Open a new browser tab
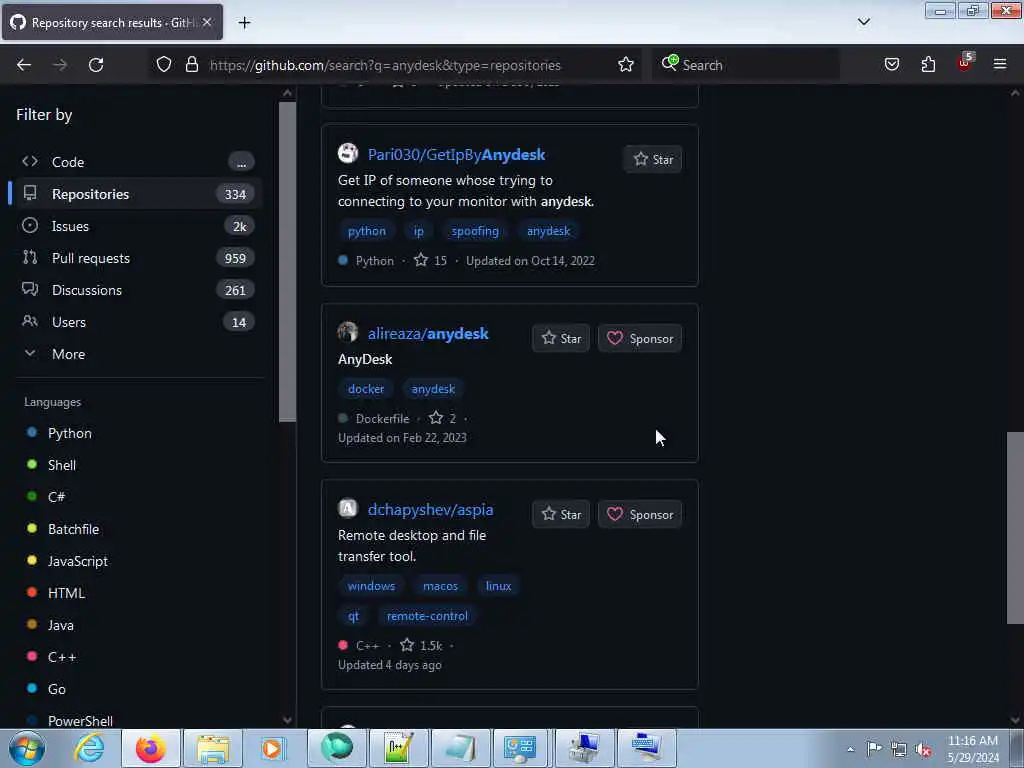This screenshot has width=1024, height=768. (244, 23)
